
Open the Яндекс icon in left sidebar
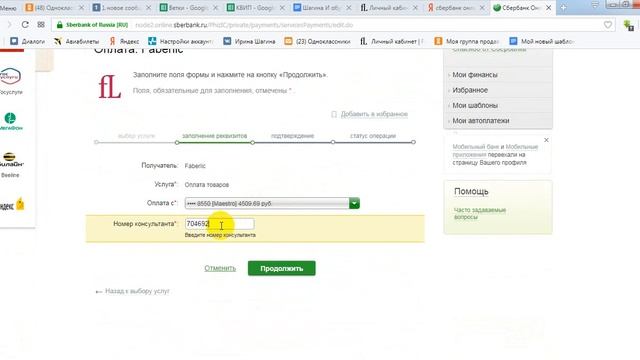click(12, 204)
